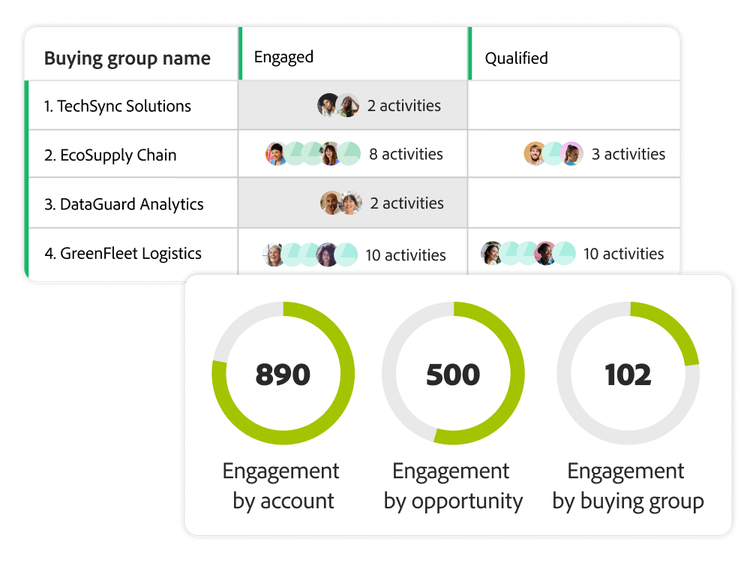Click the Buying group name header

coord(127,58)
